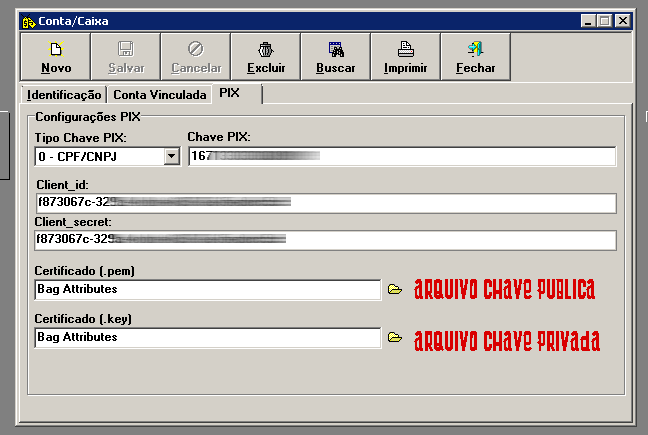Focus the Client_id text field
Viewport: 648px width, 435px height.
point(325,203)
